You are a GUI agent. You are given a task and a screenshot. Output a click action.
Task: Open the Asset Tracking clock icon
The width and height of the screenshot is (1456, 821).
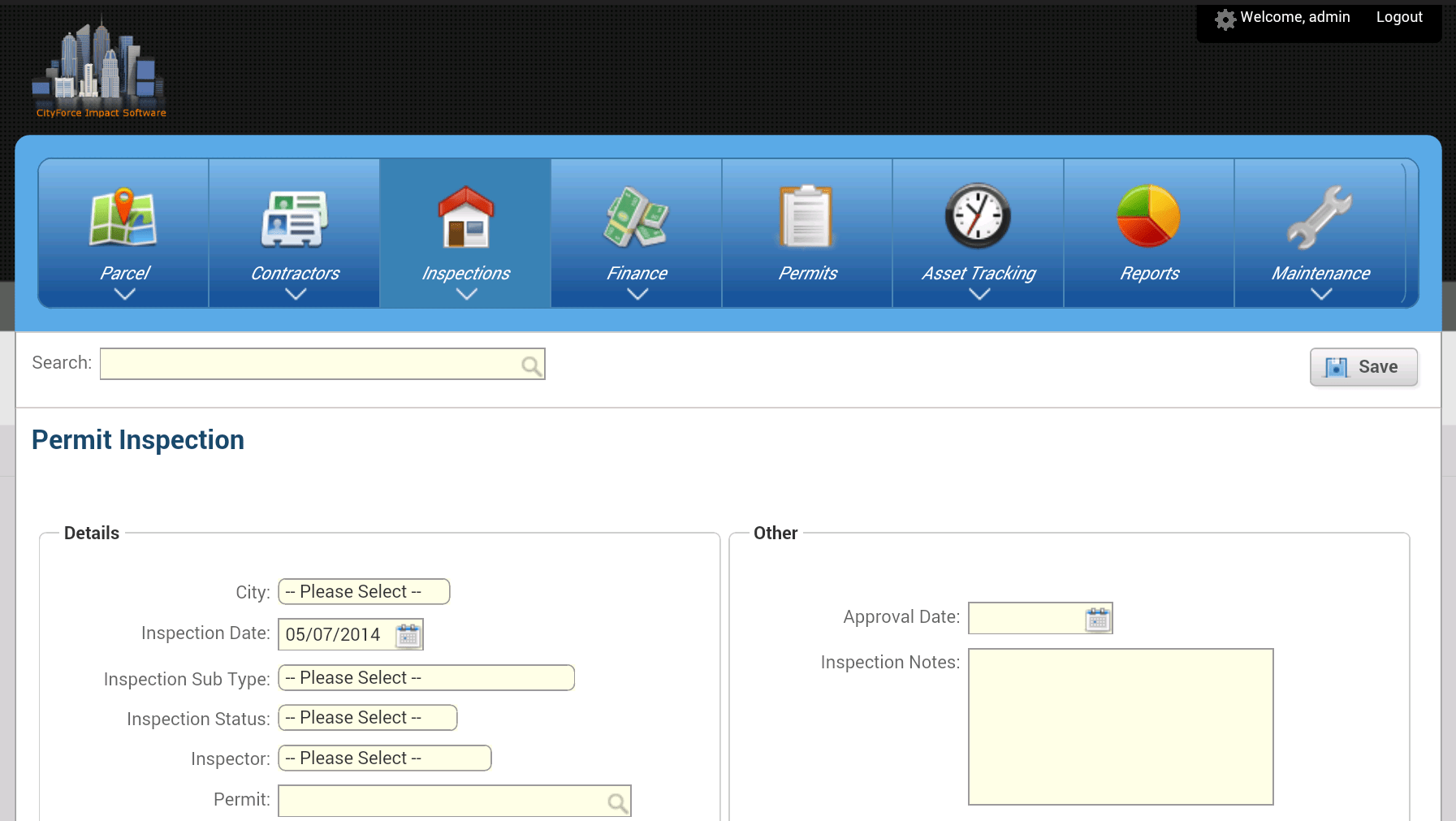(978, 217)
